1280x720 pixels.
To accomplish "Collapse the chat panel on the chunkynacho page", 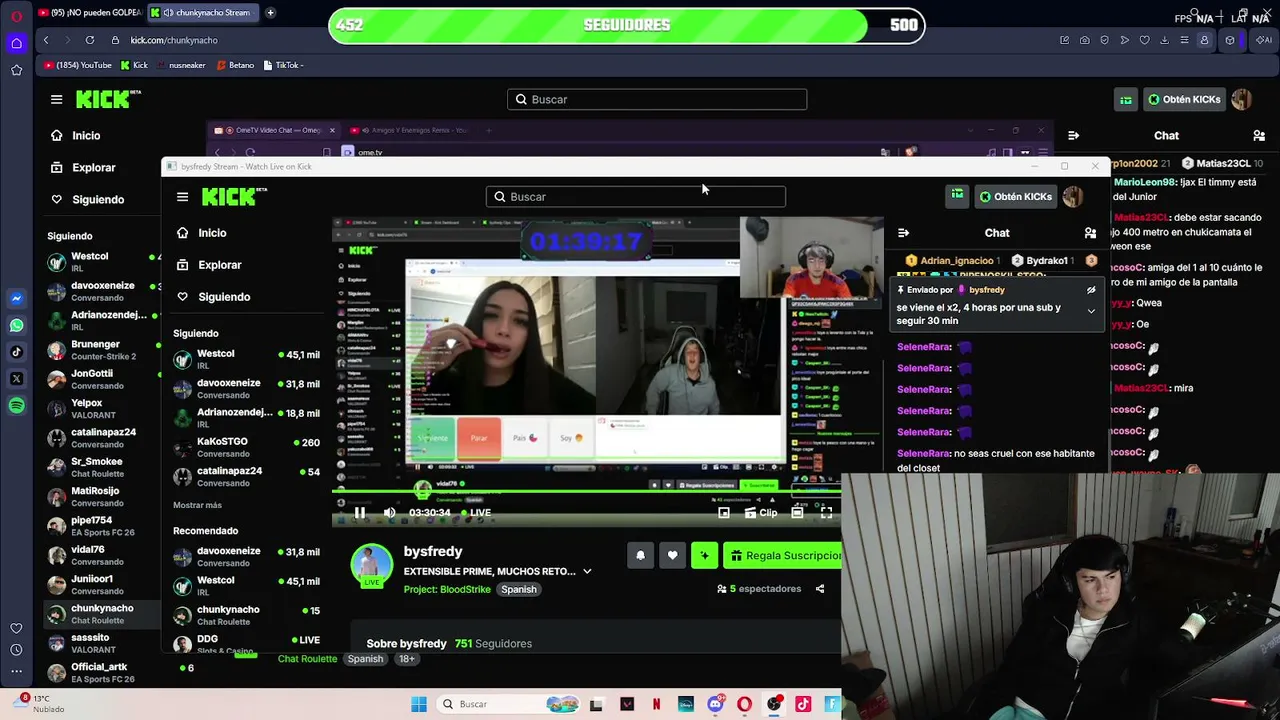I will pos(1073,135).
